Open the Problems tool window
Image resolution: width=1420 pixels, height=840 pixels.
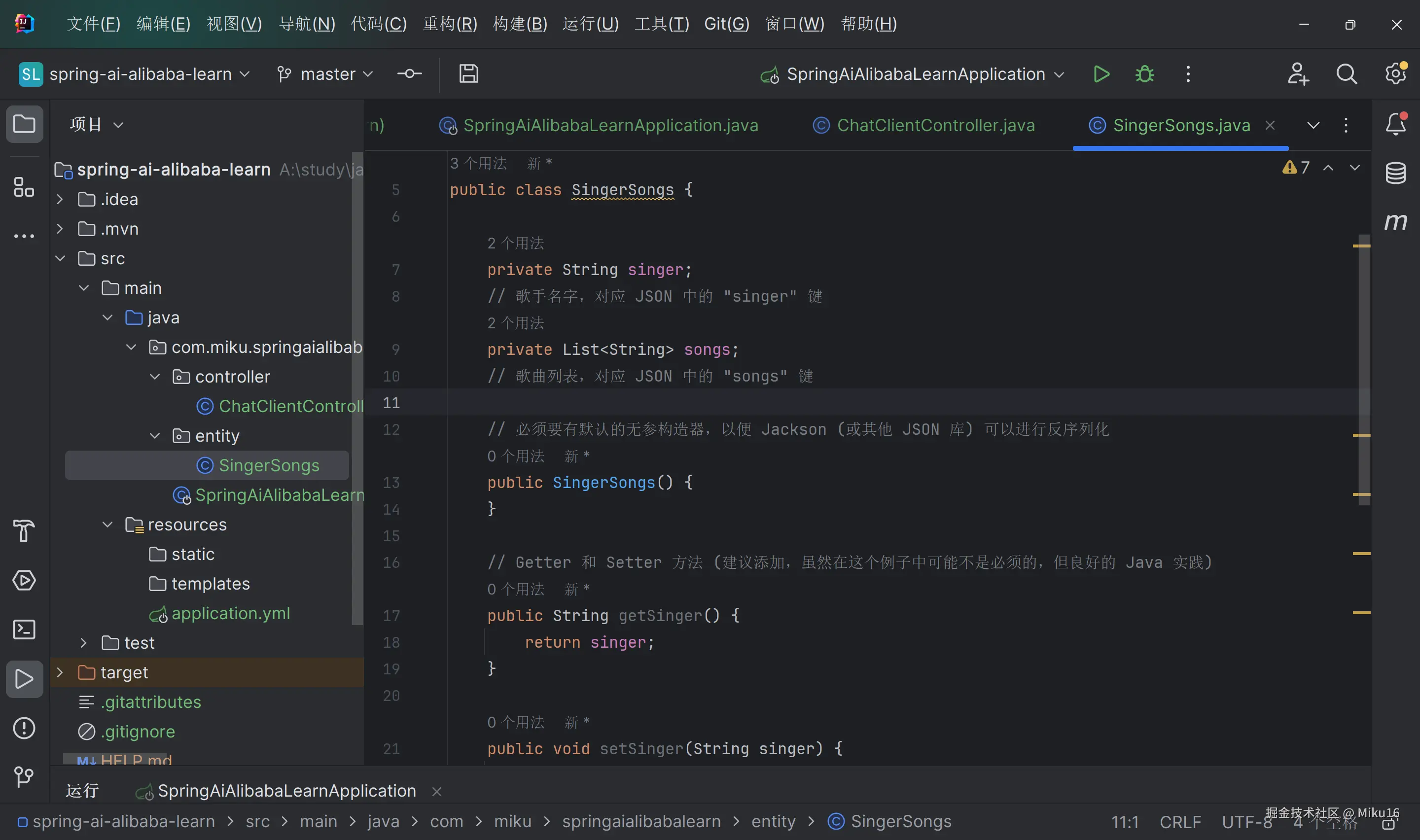[24, 728]
